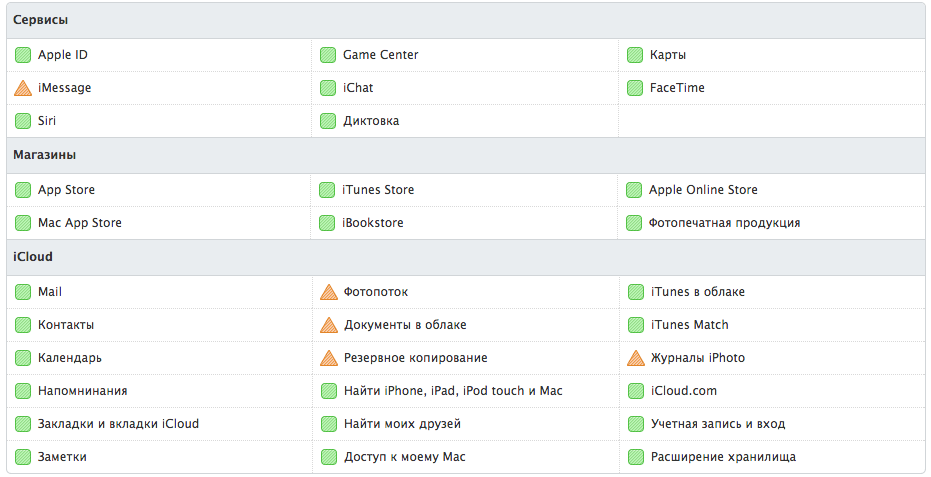The height and width of the screenshot is (477, 931).
Task: Click the green square beside Game Center
Action: 328,55
